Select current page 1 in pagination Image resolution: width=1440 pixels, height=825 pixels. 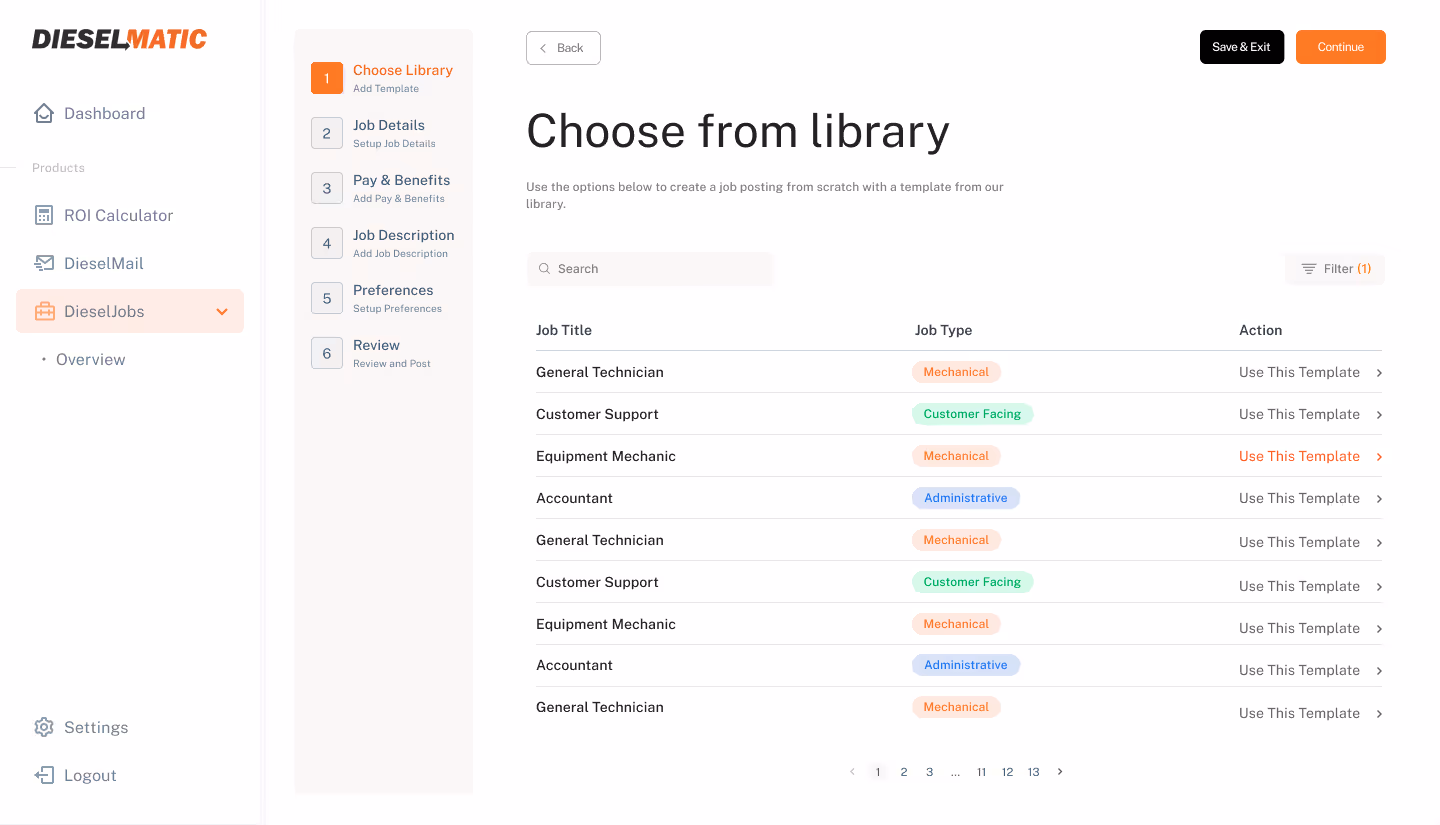pos(878,772)
